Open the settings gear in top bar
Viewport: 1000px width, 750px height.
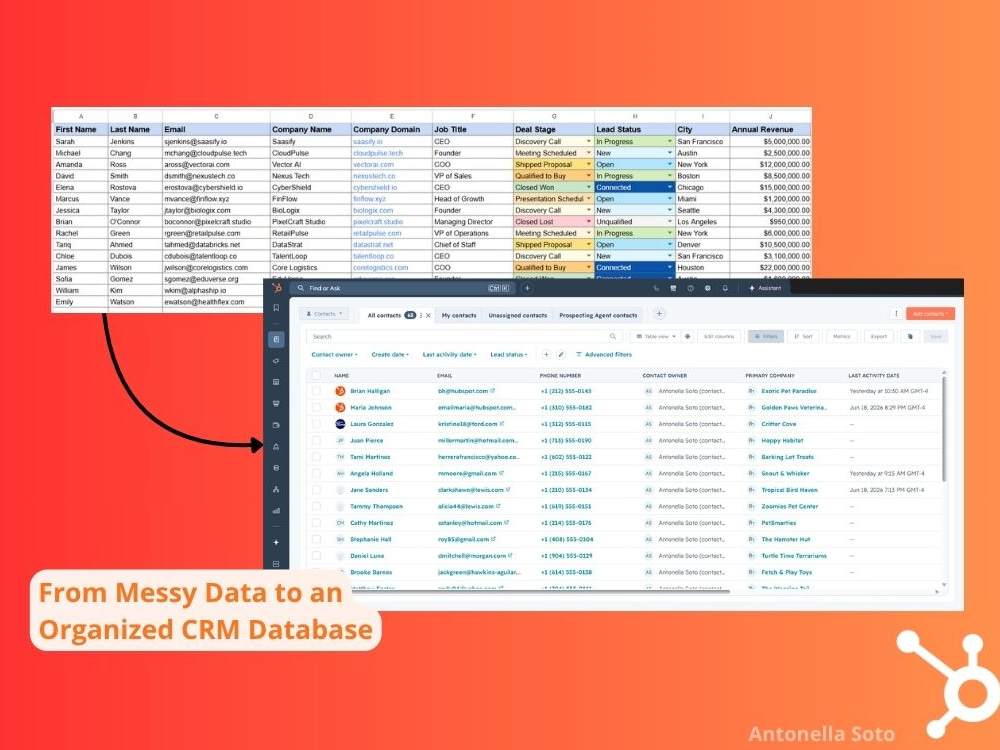(x=707, y=288)
